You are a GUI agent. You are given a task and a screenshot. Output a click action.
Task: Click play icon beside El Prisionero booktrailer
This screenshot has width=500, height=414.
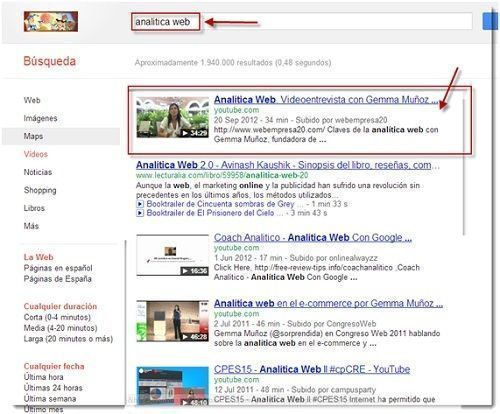pyautogui.click(x=140, y=213)
